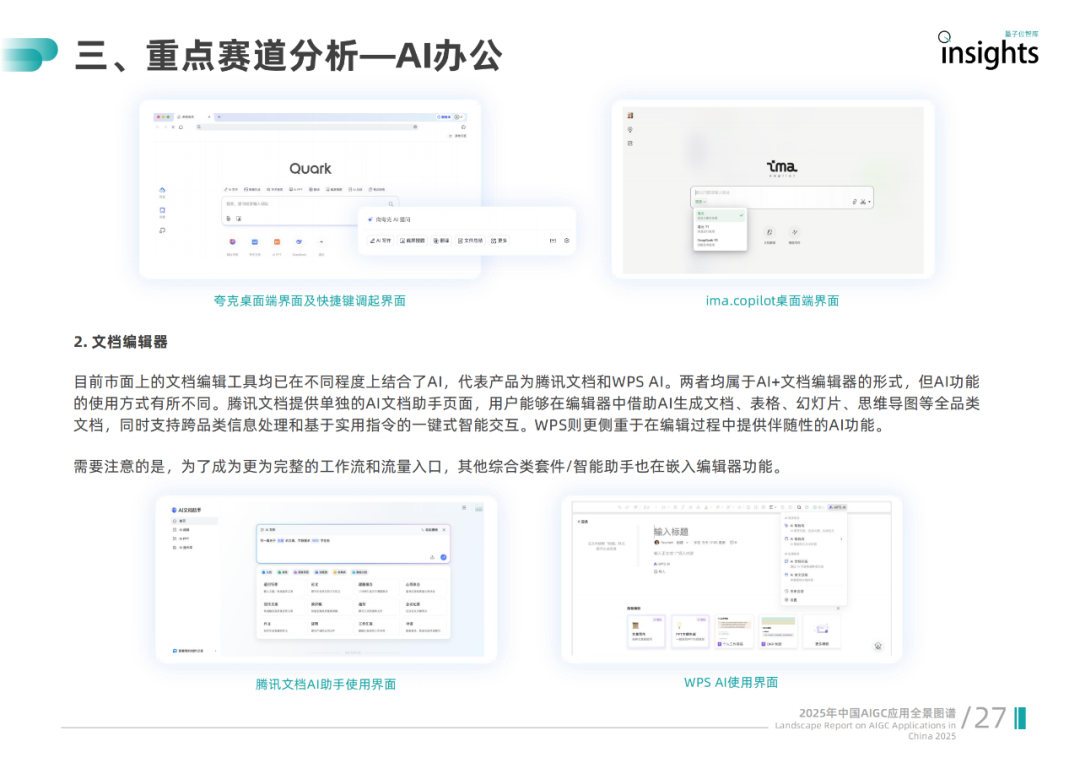
Task: Click the home icon in Quark browser toolbar
Action: (x=181, y=127)
